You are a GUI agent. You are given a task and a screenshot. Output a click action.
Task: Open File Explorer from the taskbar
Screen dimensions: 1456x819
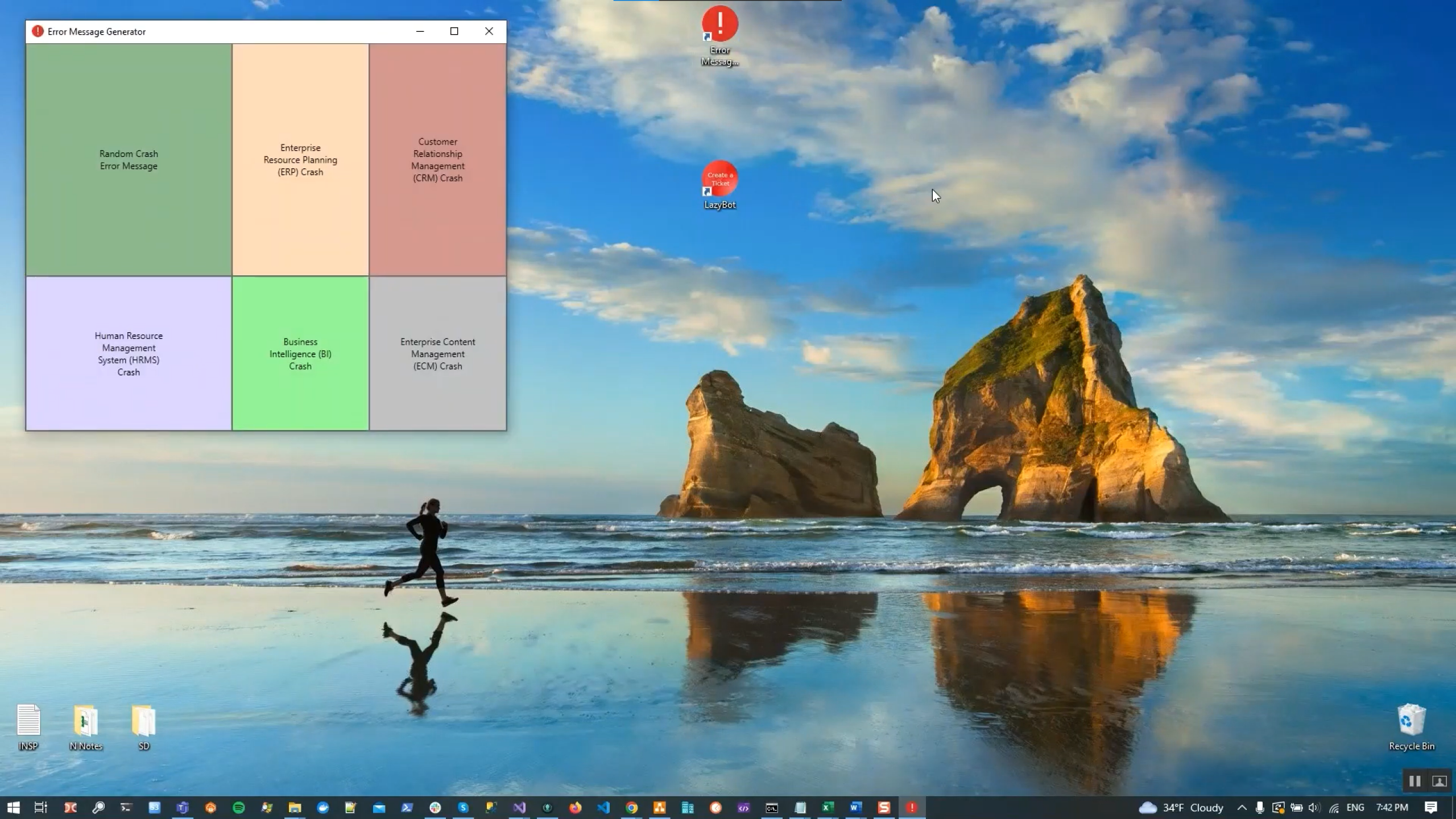295,808
